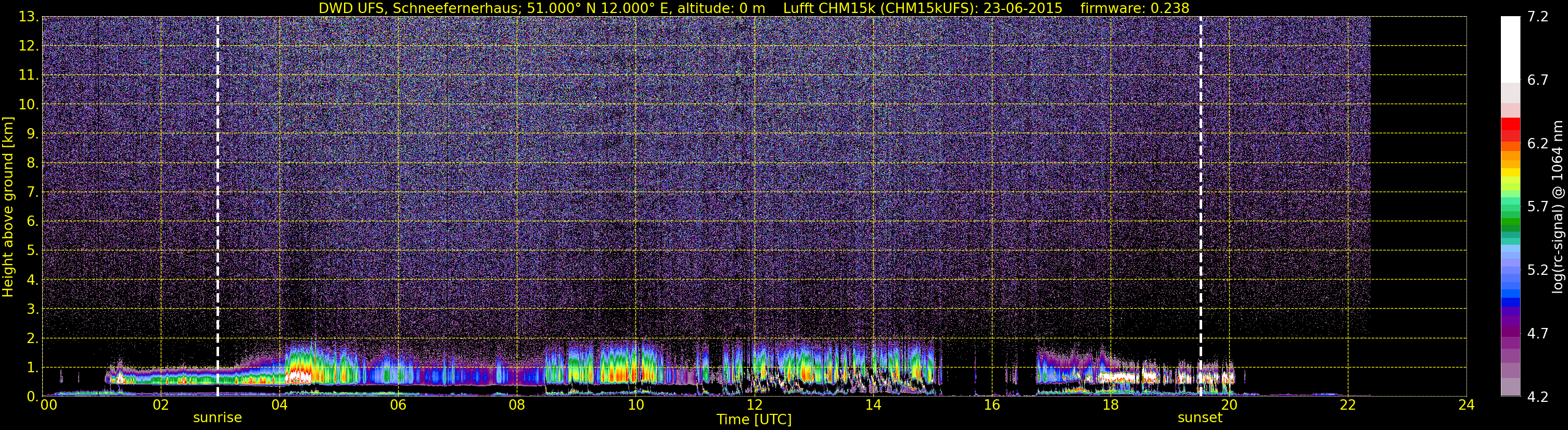Click the height axis tick label "13."

(28, 17)
